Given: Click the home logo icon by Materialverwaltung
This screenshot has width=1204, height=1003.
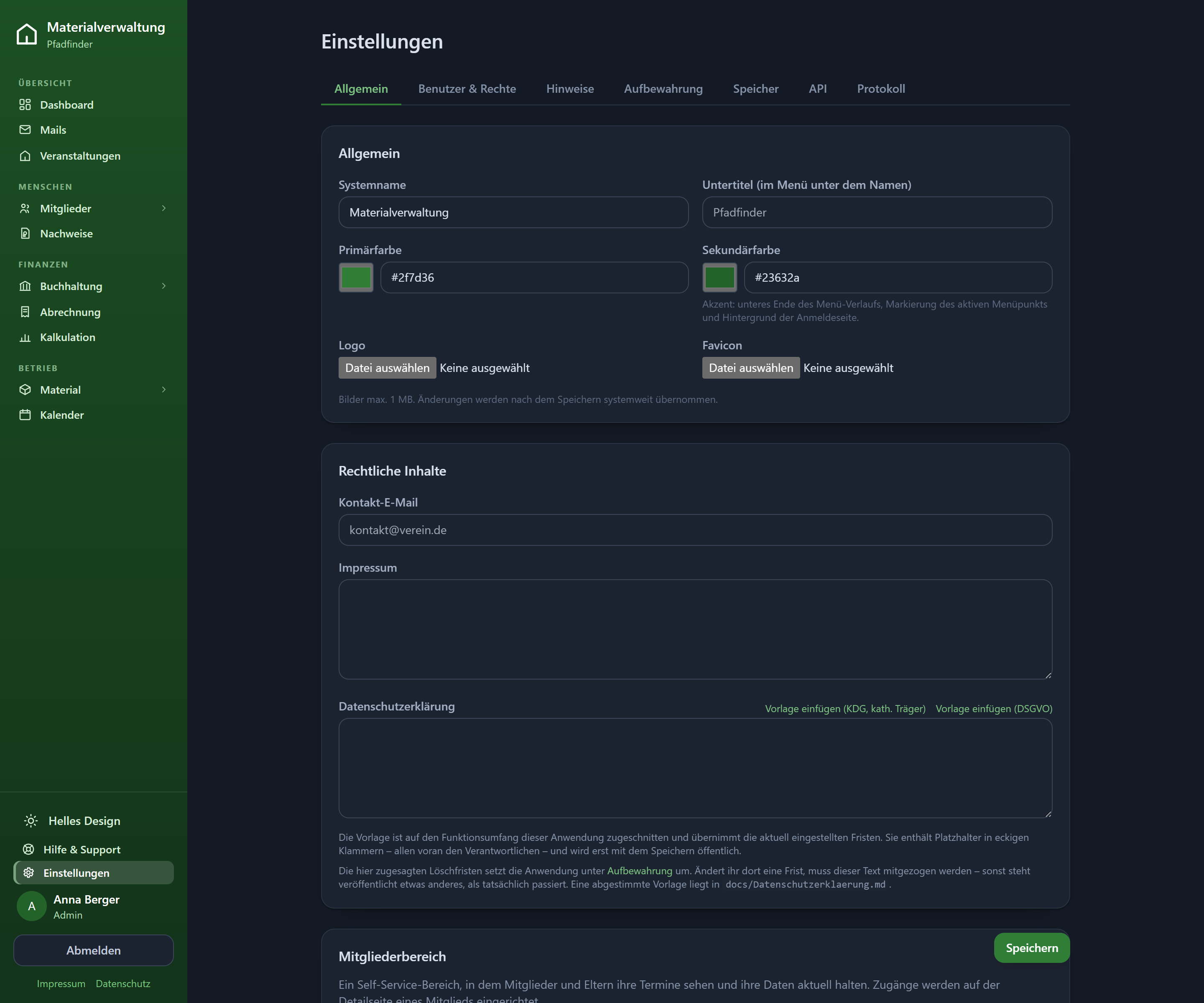Looking at the screenshot, I should pyautogui.click(x=27, y=34).
